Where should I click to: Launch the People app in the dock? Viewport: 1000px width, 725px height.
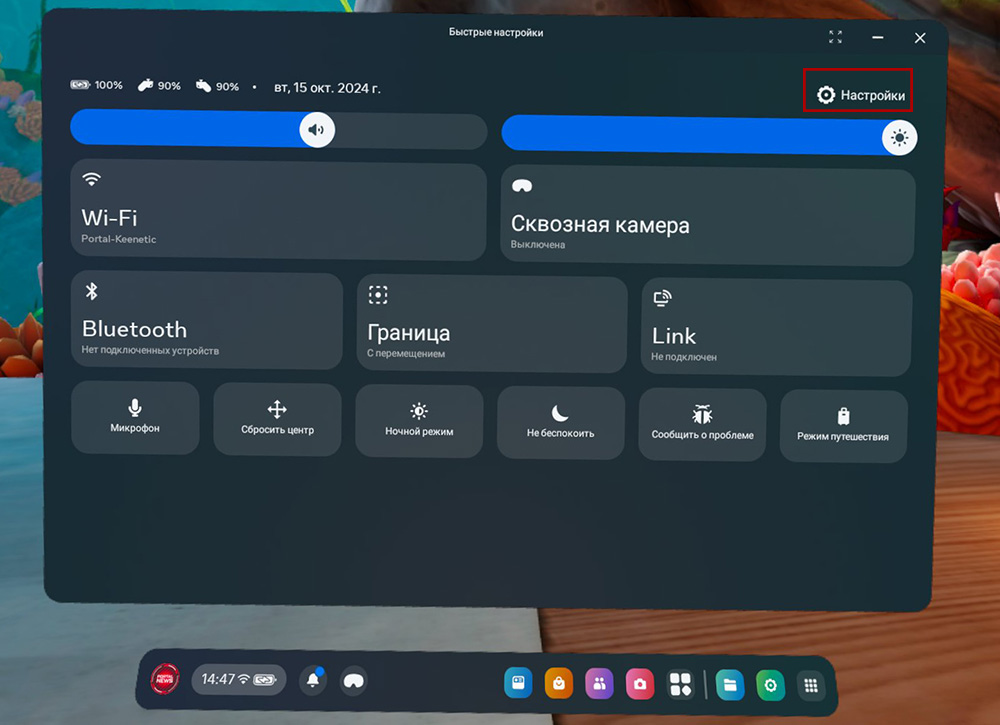click(598, 684)
